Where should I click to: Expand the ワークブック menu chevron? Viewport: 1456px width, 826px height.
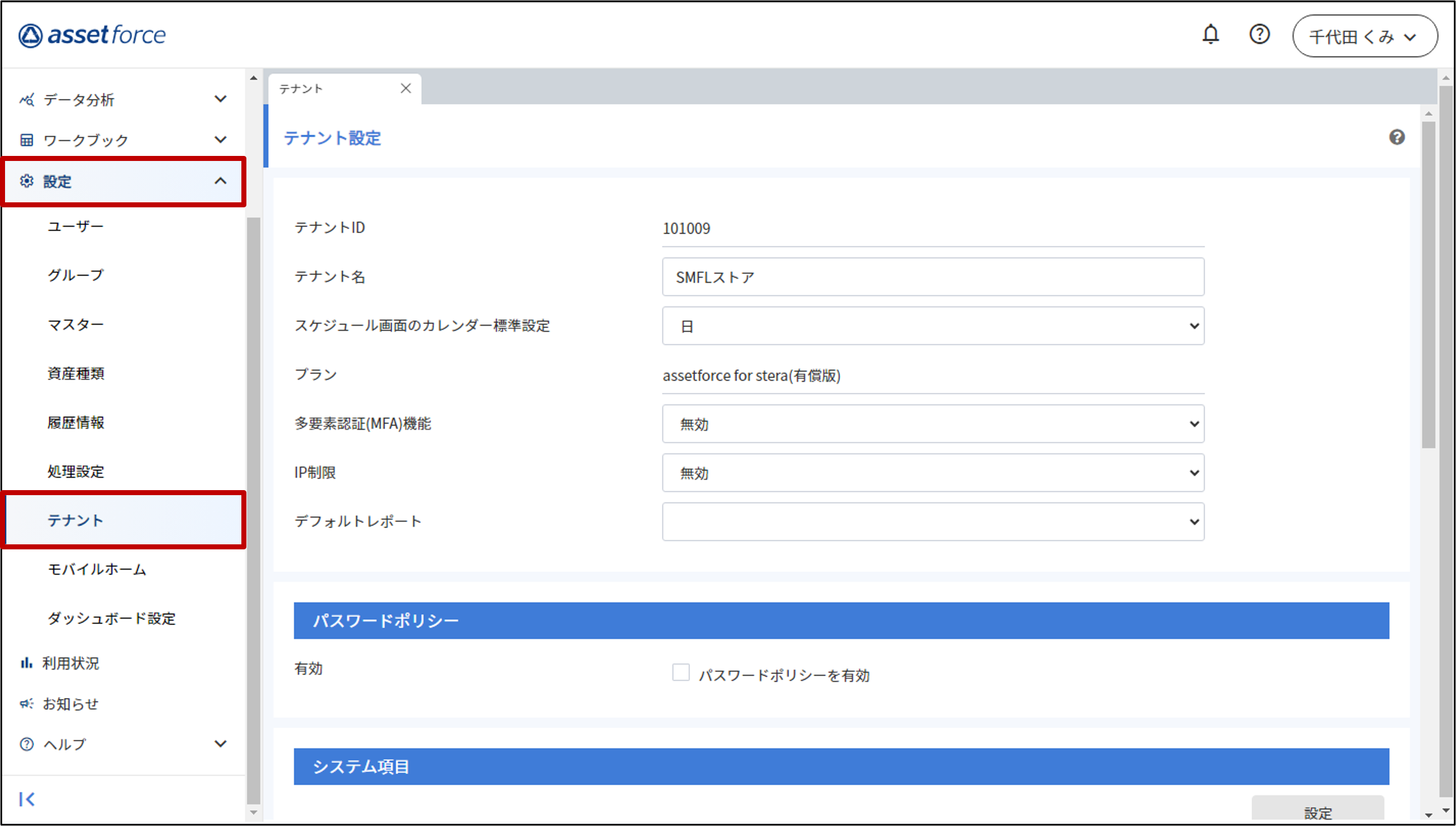click(221, 140)
